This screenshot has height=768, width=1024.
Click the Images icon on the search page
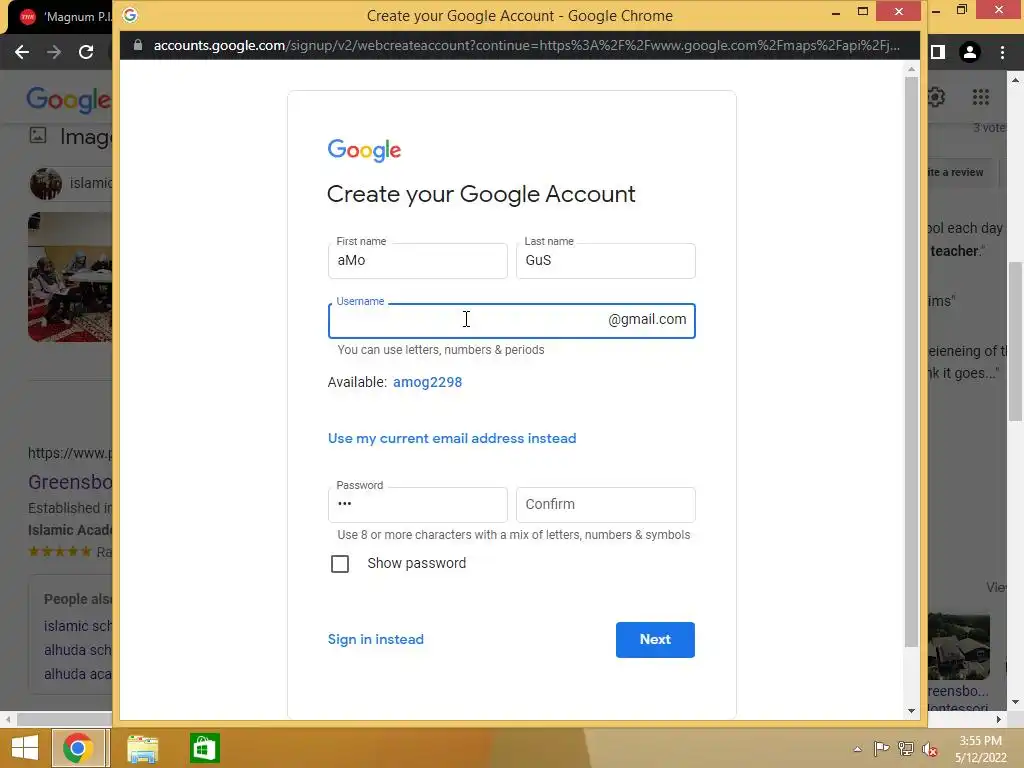38,135
